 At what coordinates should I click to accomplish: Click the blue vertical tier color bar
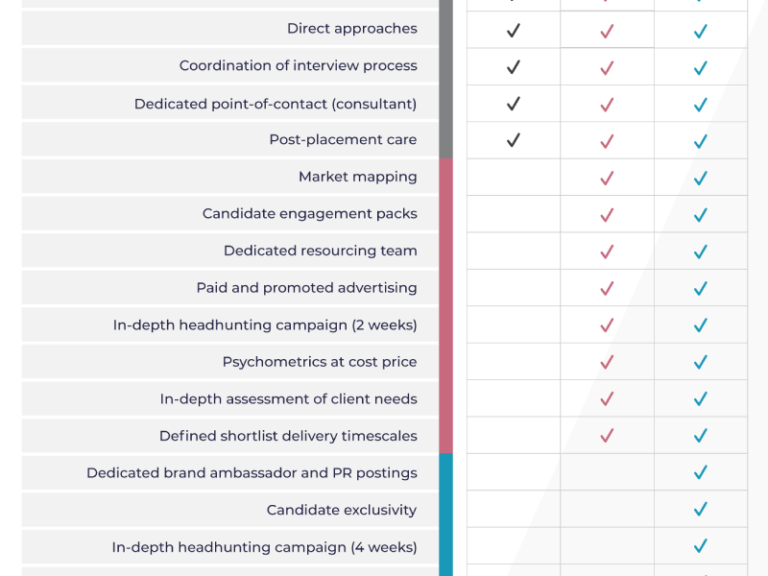[446, 512]
